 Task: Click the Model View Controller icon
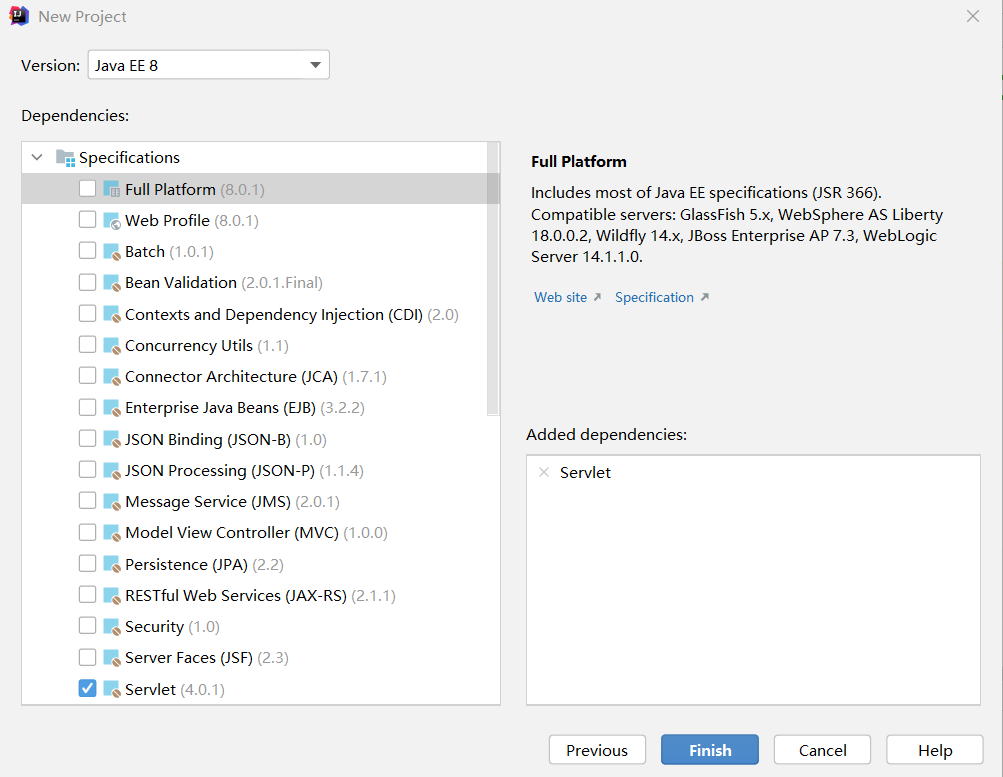point(112,533)
